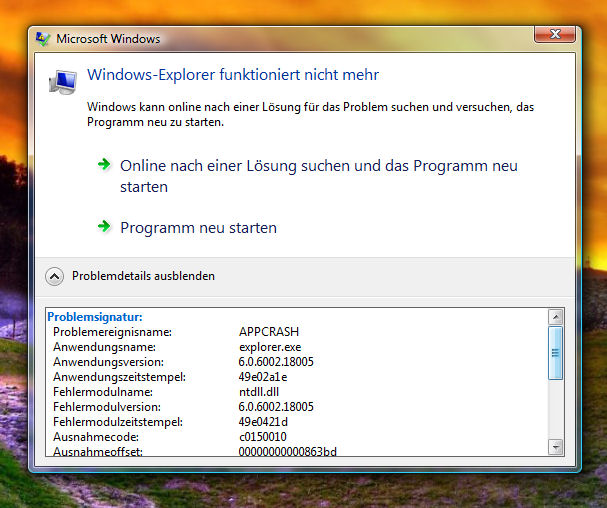Click Fehlermodulzeitstempel value '49e0421d'

(x=263, y=422)
